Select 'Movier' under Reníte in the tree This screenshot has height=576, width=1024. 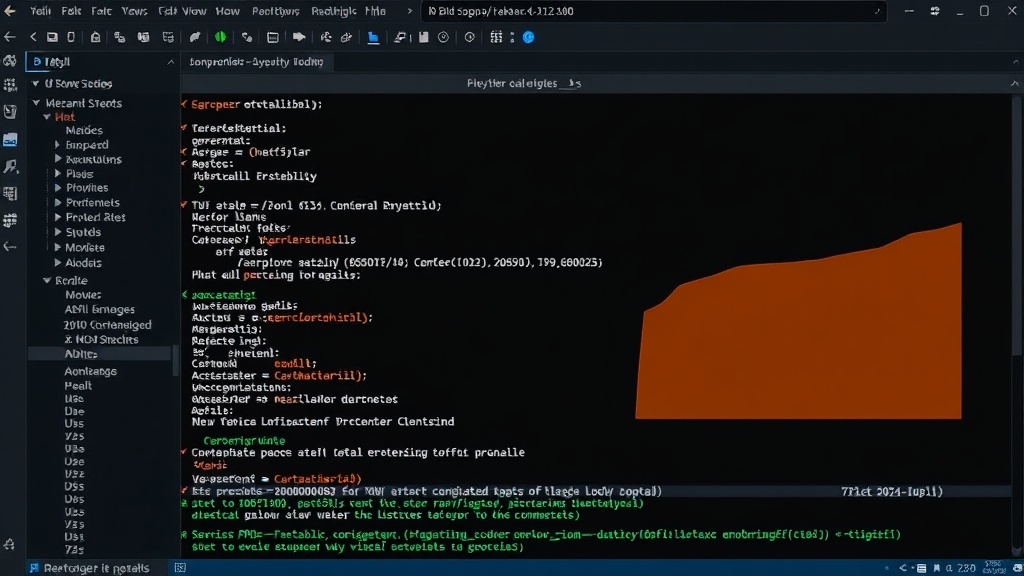[x=83, y=295]
